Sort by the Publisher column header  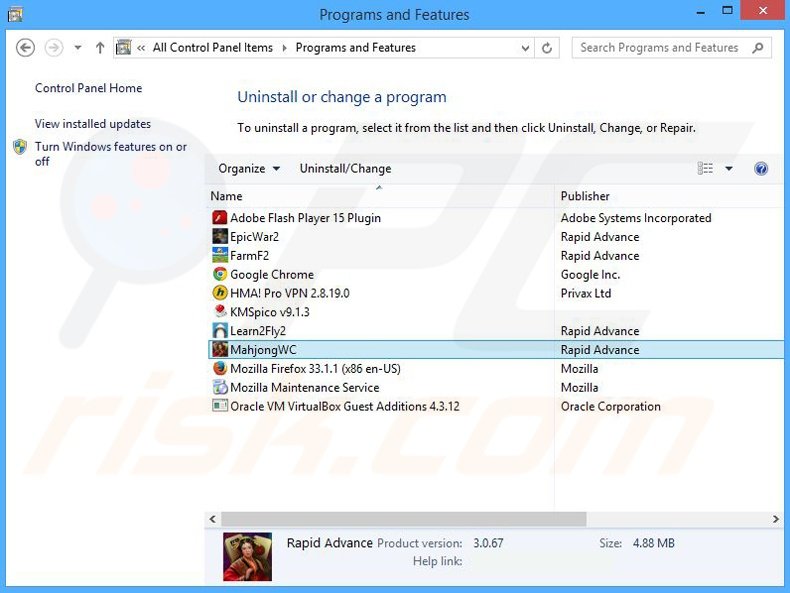670,196
